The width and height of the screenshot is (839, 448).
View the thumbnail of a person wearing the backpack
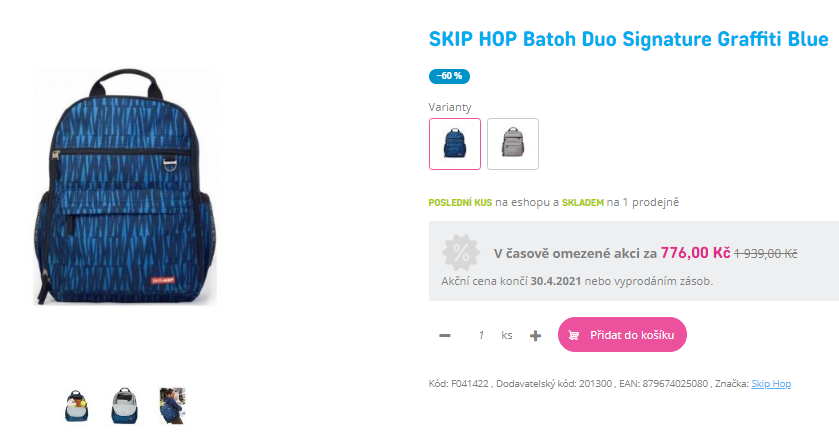point(172,406)
